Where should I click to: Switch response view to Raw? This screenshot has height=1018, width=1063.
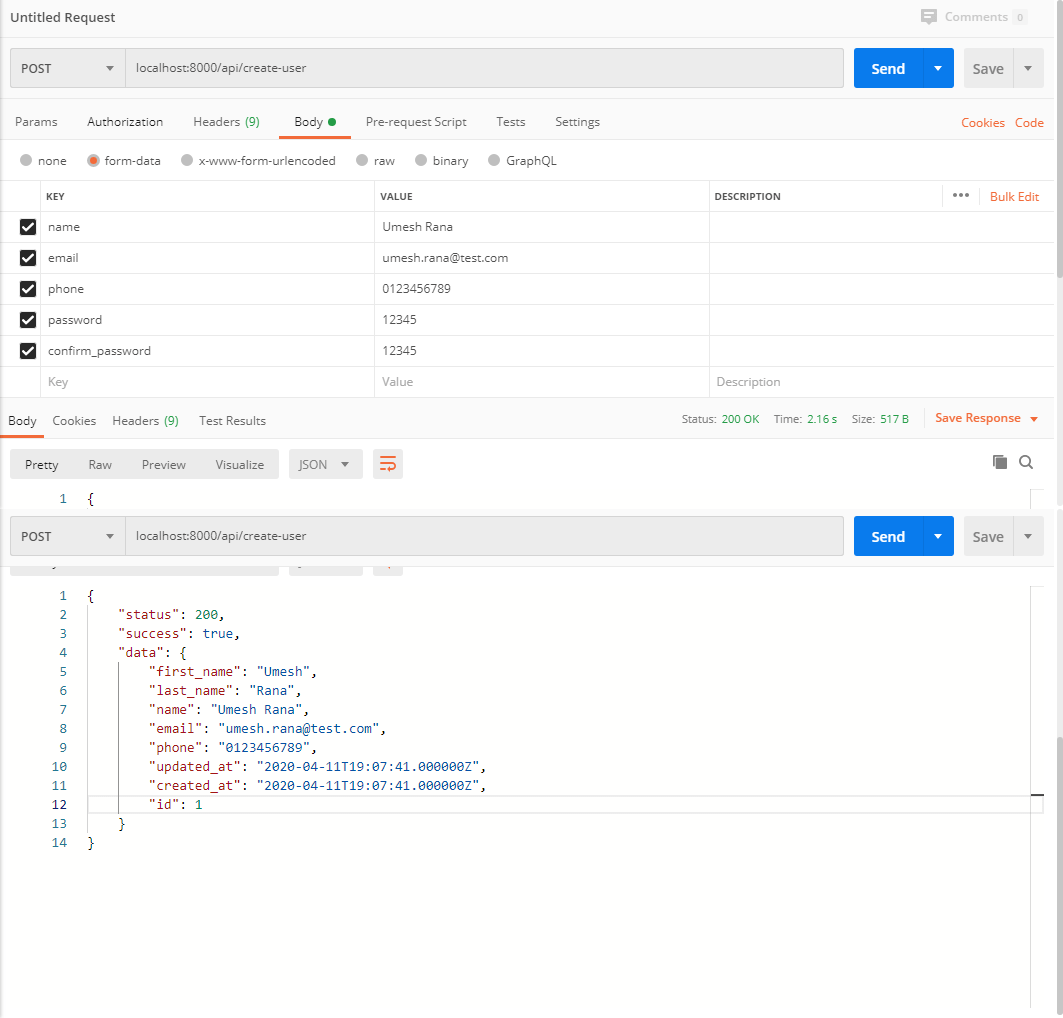[100, 464]
